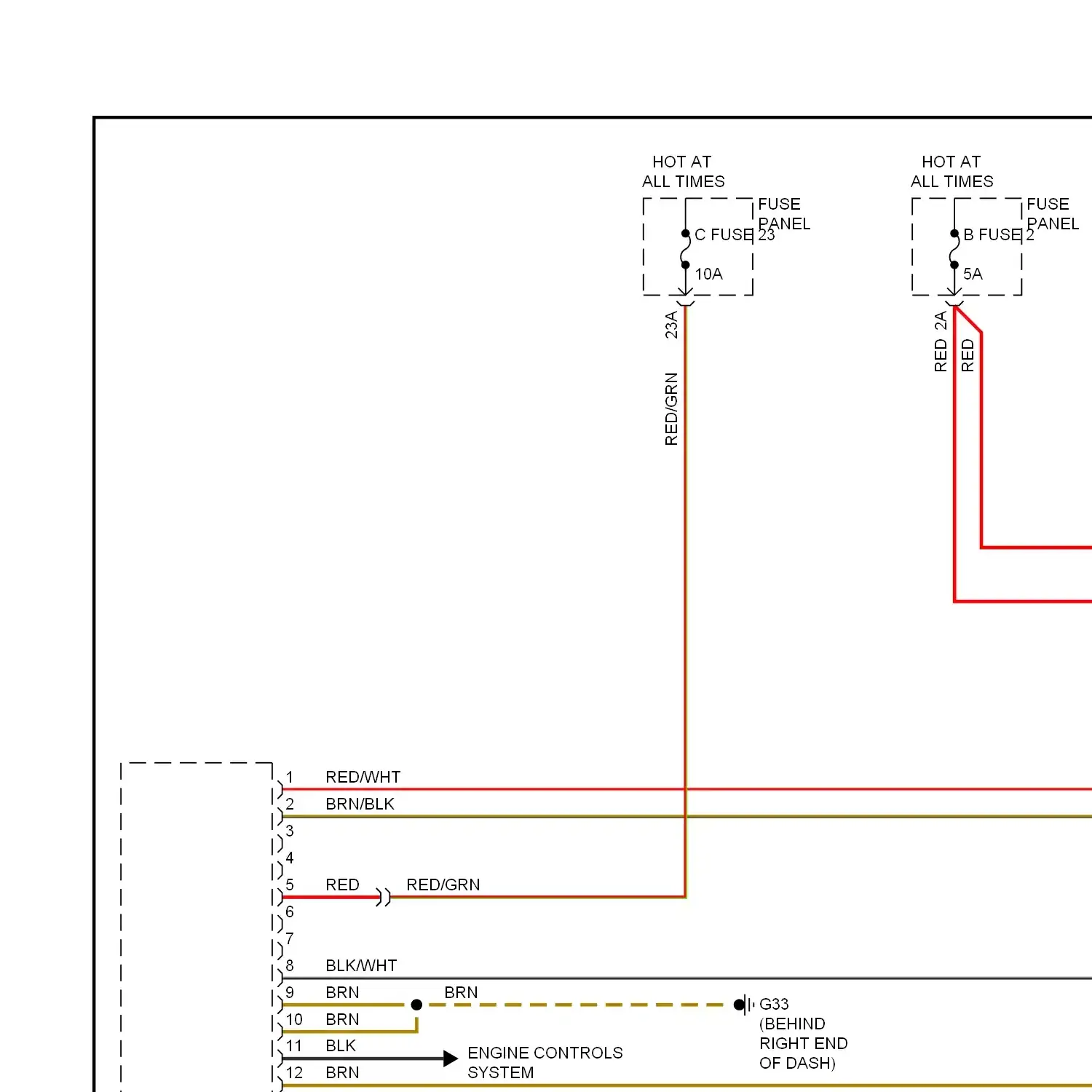Click the BRN label on pin 12
Image resolution: width=1092 pixels, height=1092 pixels.
(342, 1072)
